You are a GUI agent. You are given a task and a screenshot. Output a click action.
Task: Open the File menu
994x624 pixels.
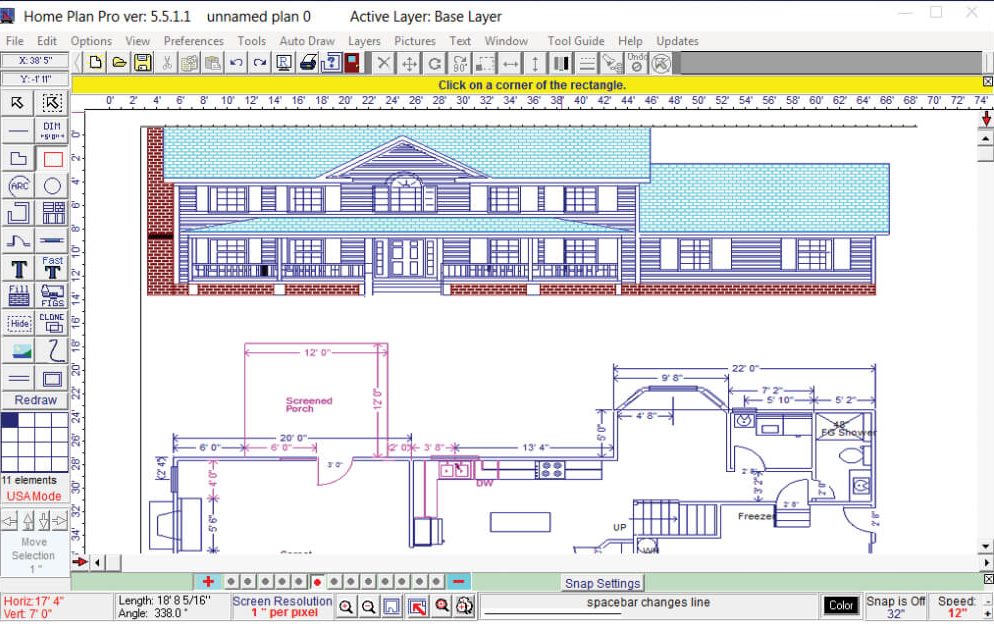(x=15, y=41)
